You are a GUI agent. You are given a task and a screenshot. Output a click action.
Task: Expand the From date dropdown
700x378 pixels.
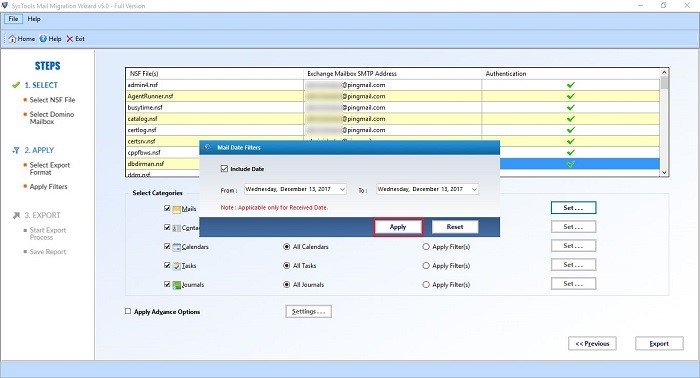[342, 189]
